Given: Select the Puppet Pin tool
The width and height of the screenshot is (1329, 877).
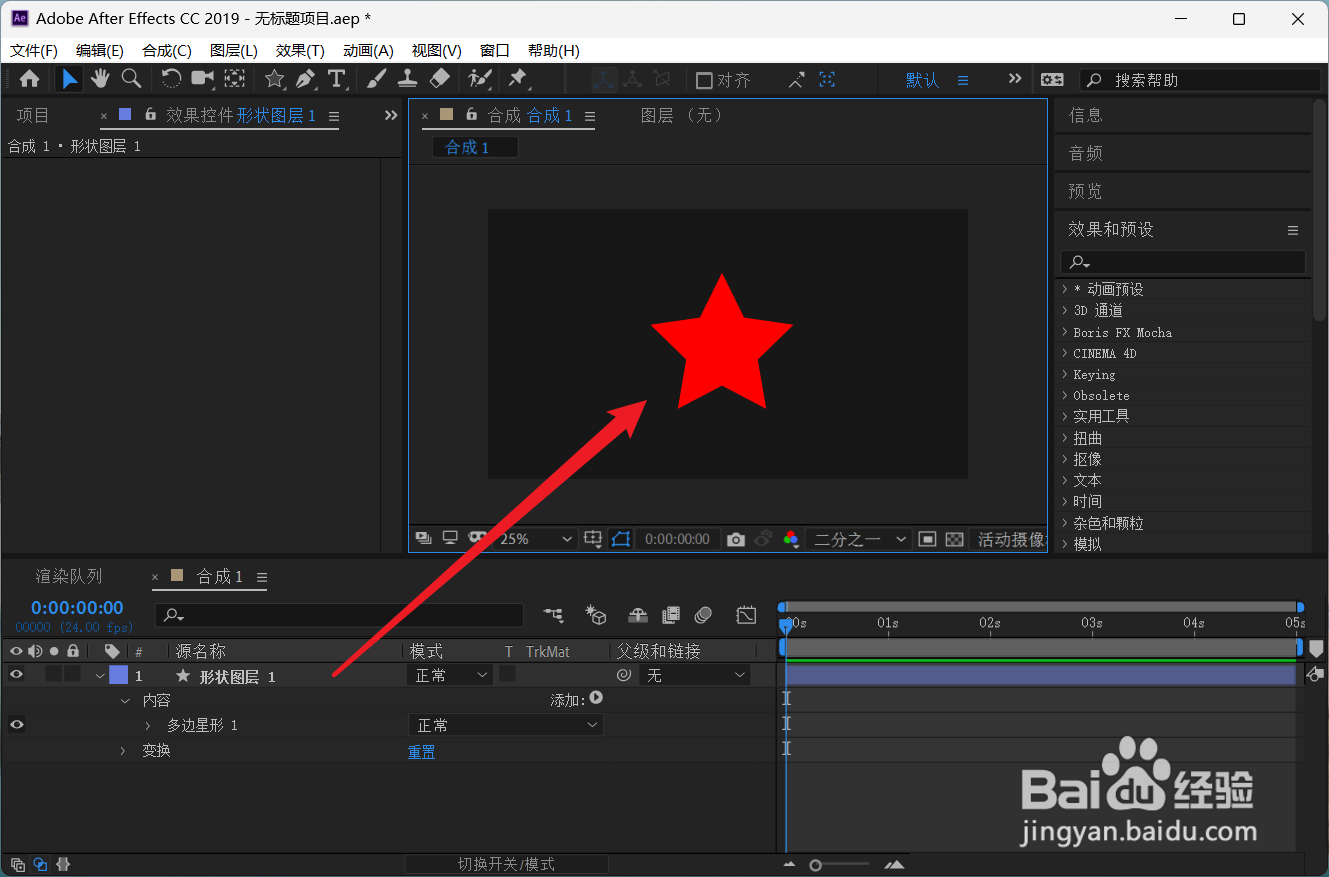Looking at the screenshot, I should click(517, 79).
